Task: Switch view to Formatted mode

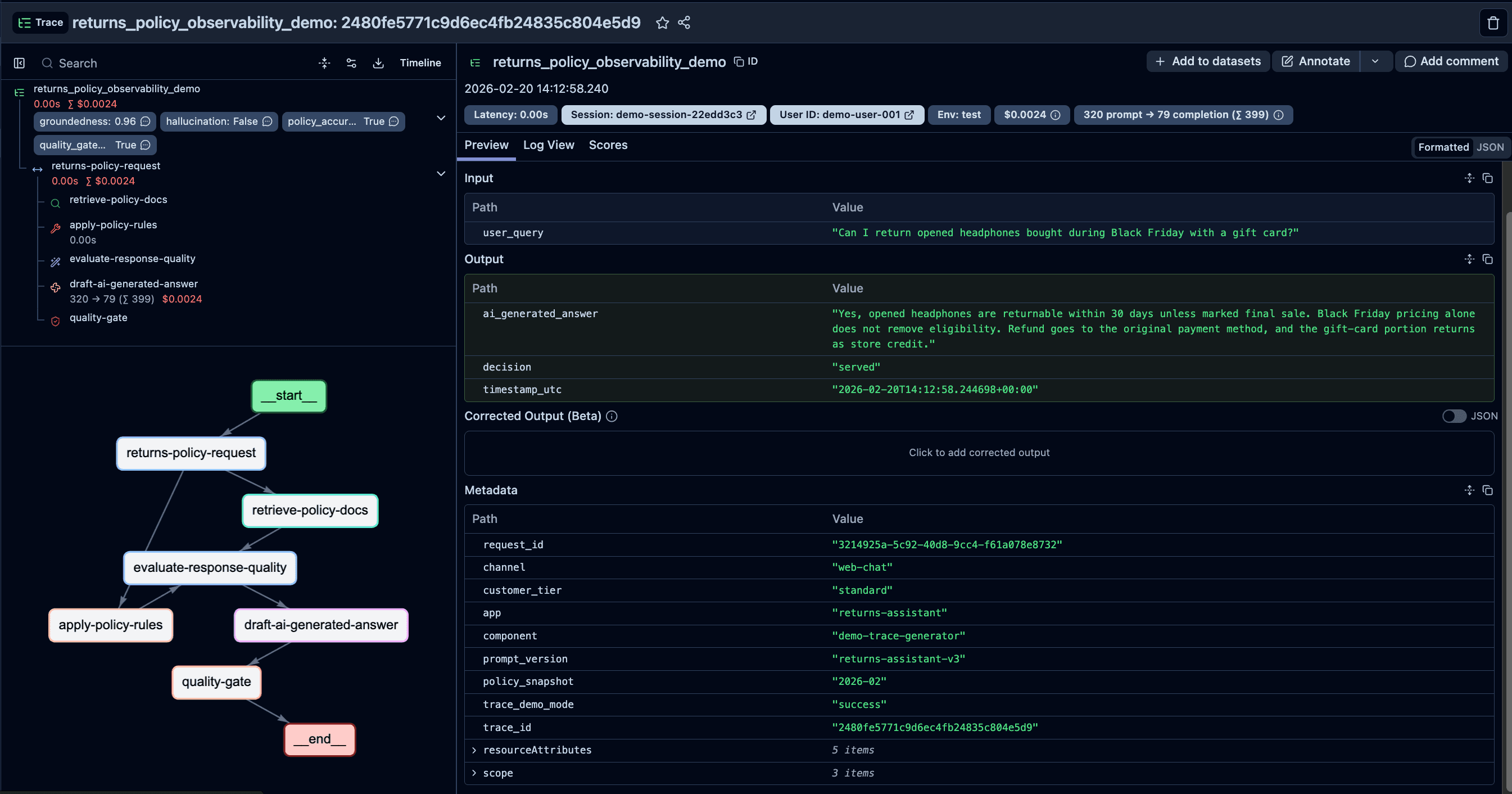Action: tap(1443, 147)
